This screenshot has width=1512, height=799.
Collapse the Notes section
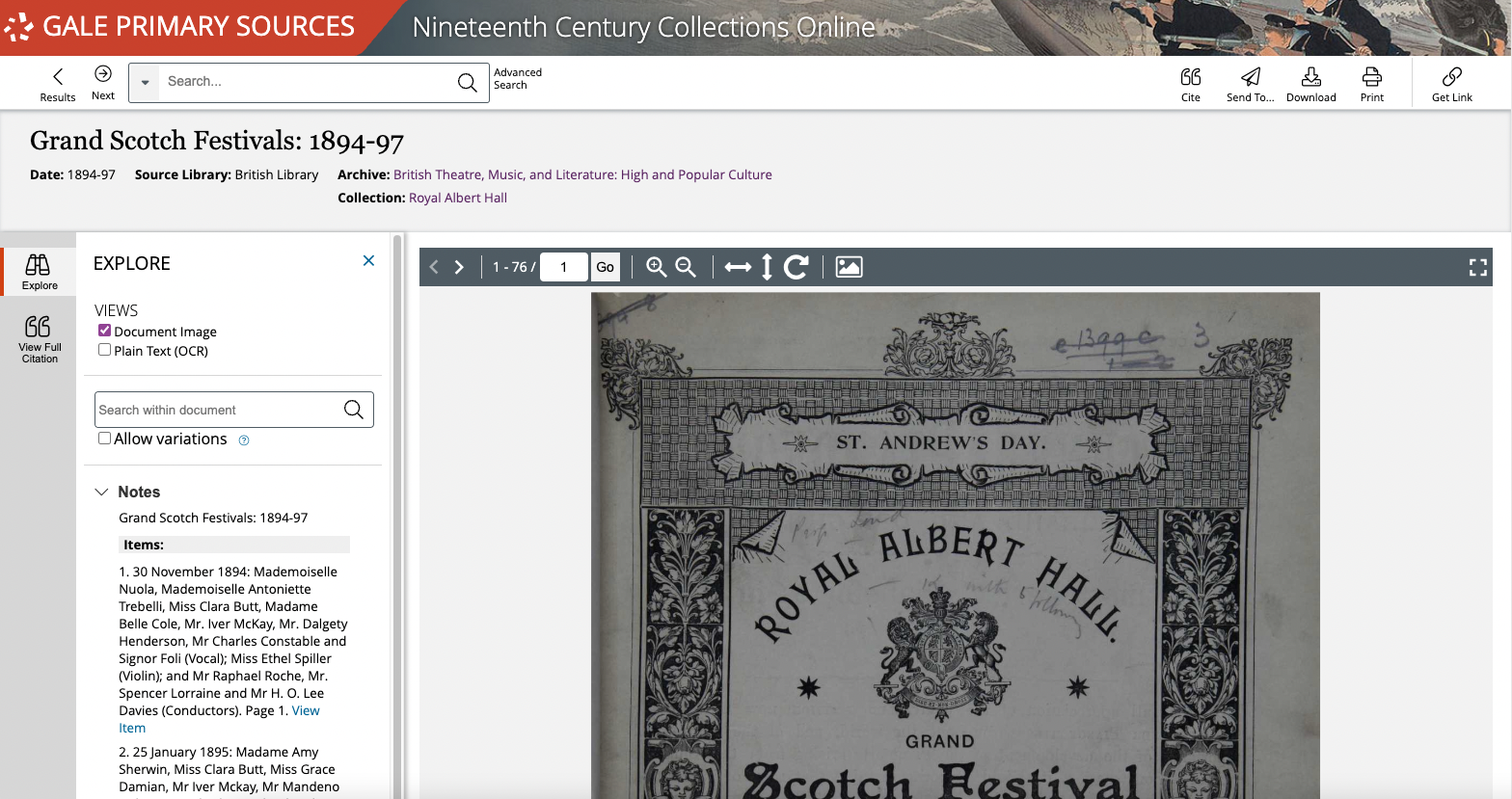pos(102,492)
